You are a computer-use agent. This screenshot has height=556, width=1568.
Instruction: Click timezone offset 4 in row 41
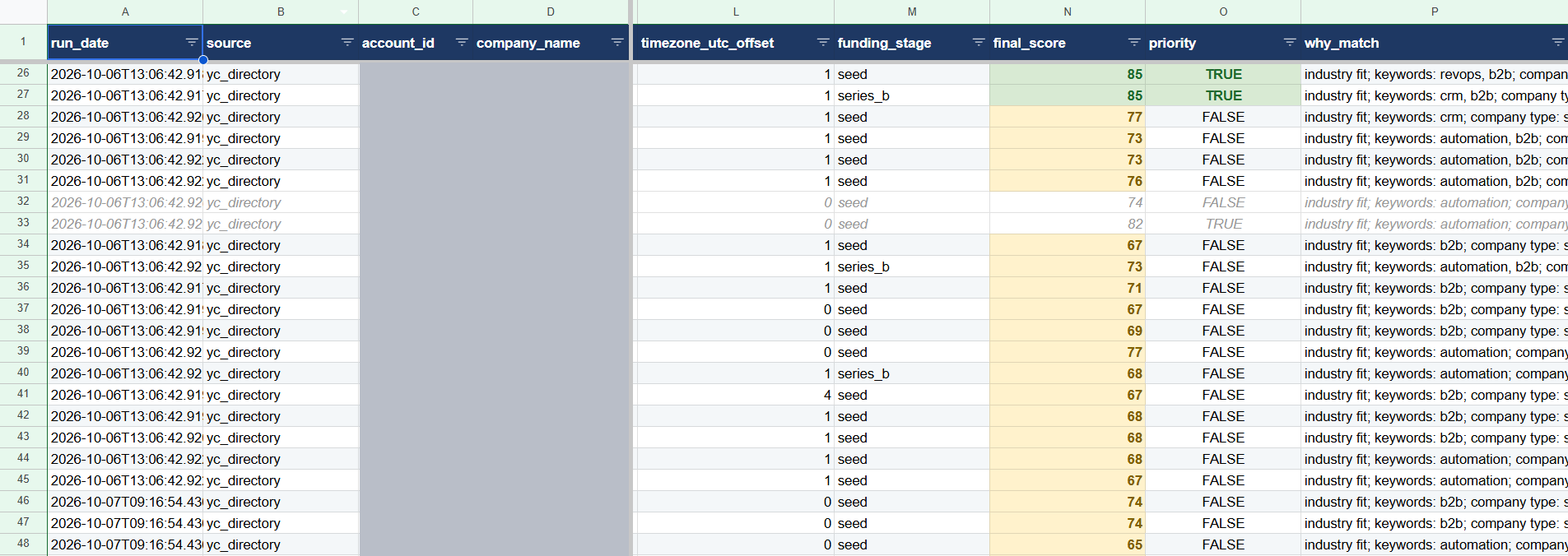(x=736, y=395)
